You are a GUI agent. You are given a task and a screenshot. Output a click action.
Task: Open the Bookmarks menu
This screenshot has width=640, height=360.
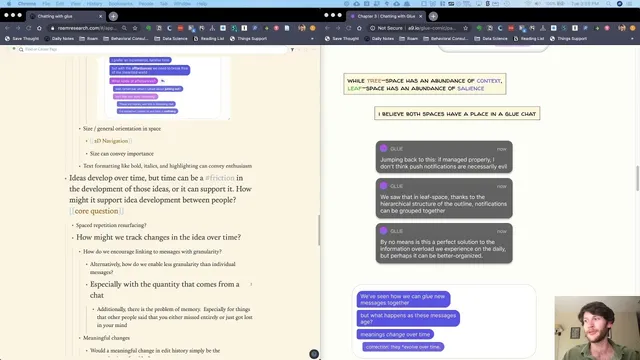coord(120,4)
